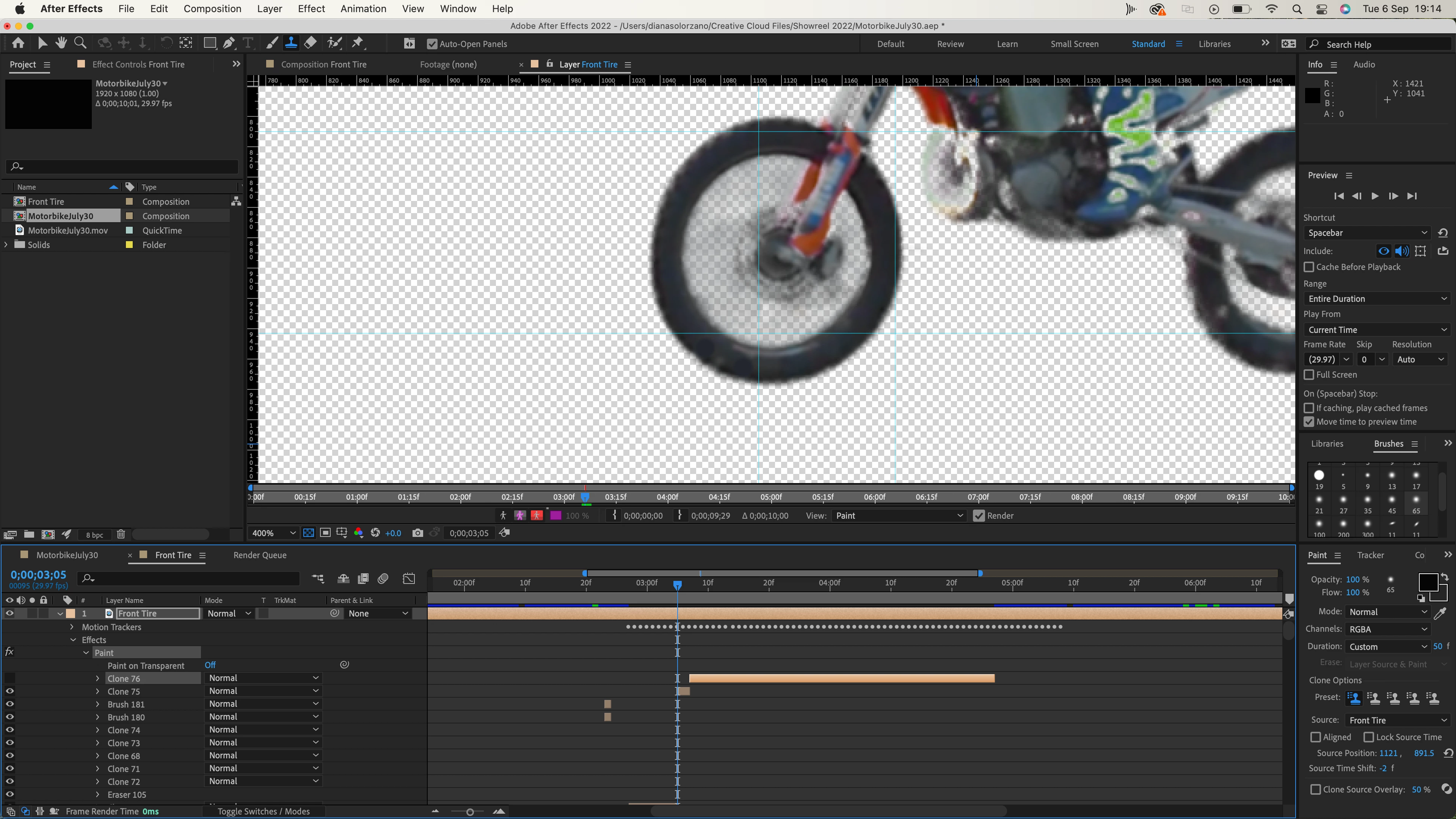Switch to the Tracker panel tab

[x=1370, y=555]
